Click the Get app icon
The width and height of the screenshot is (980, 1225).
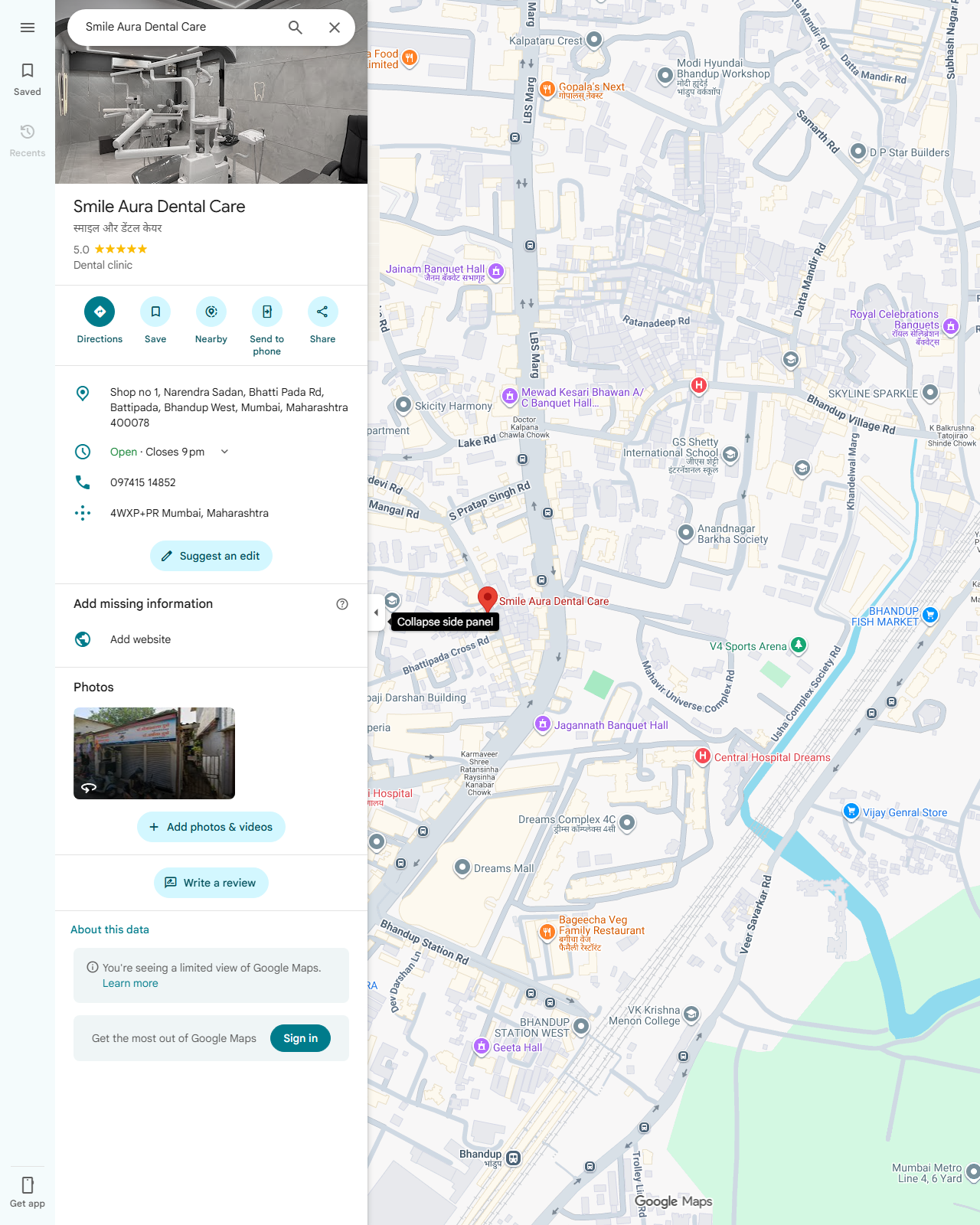pos(28,1192)
